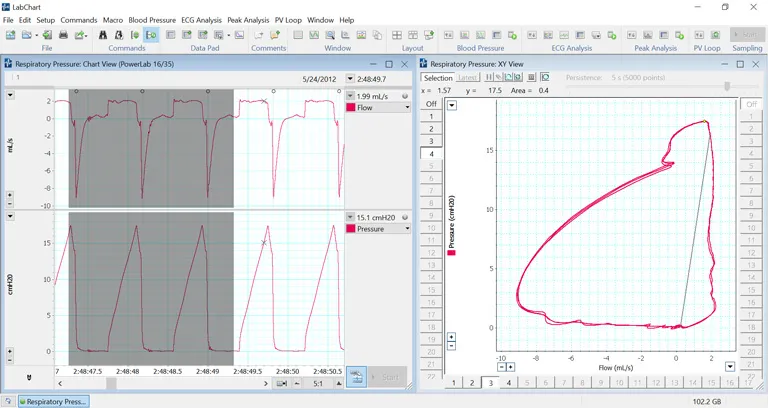Open the cmH20 axis pop-up arrow in Chart View
The image size is (768, 408).
(x=10, y=216)
